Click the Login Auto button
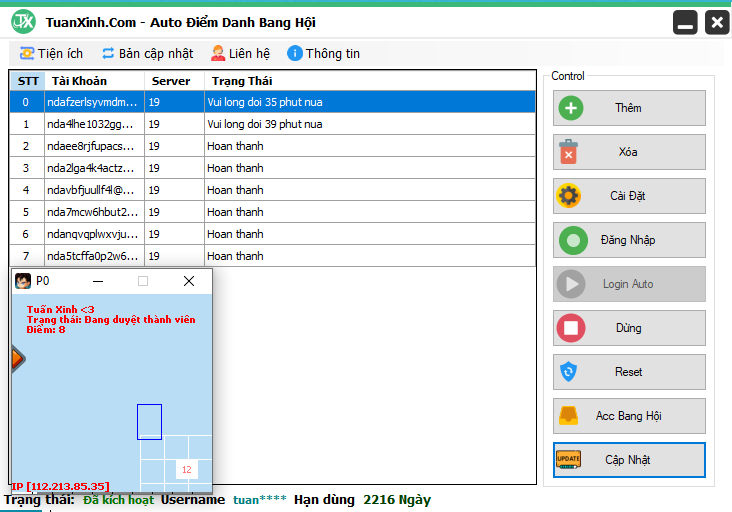732x512 pixels. click(x=629, y=284)
